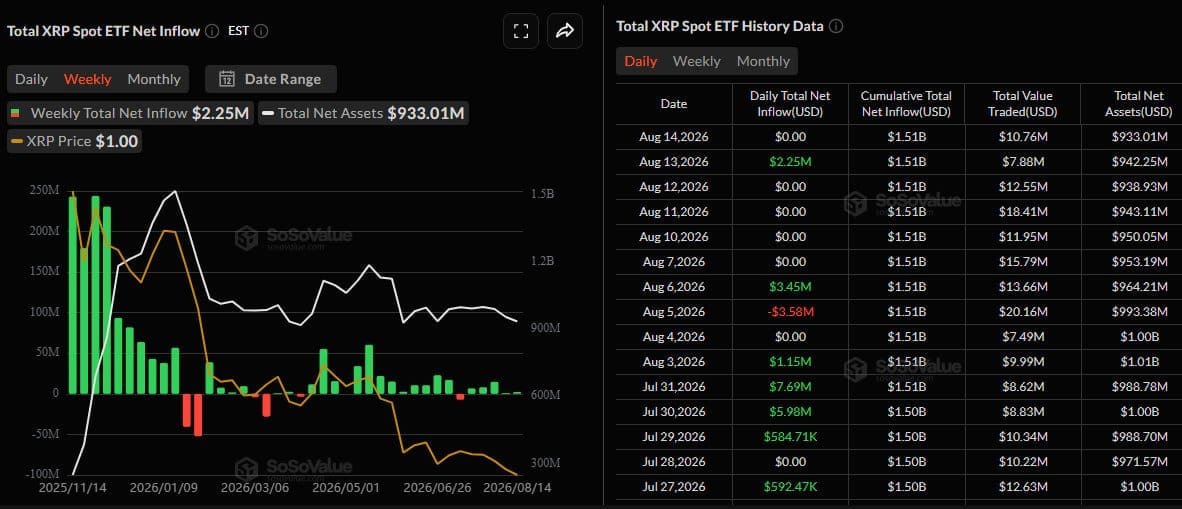Image resolution: width=1182 pixels, height=509 pixels.
Task: Click Daily Total Net Inflow column header
Action: click(790, 104)
